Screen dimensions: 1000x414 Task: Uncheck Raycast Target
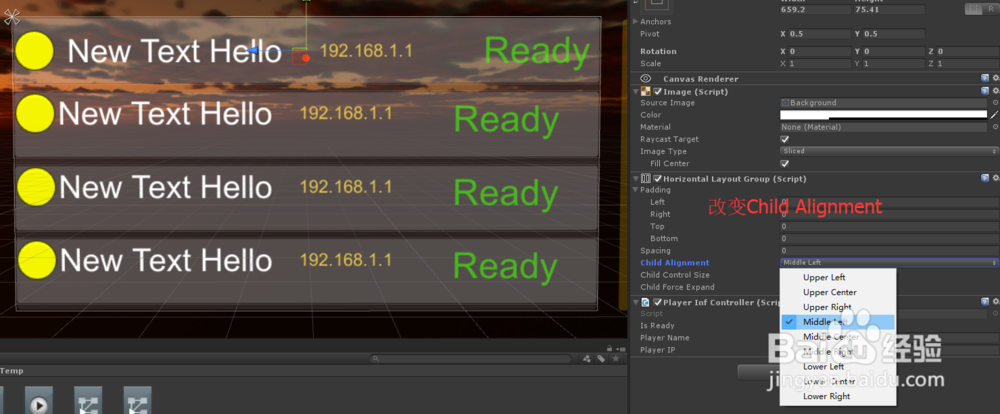(x=784, y=139)
